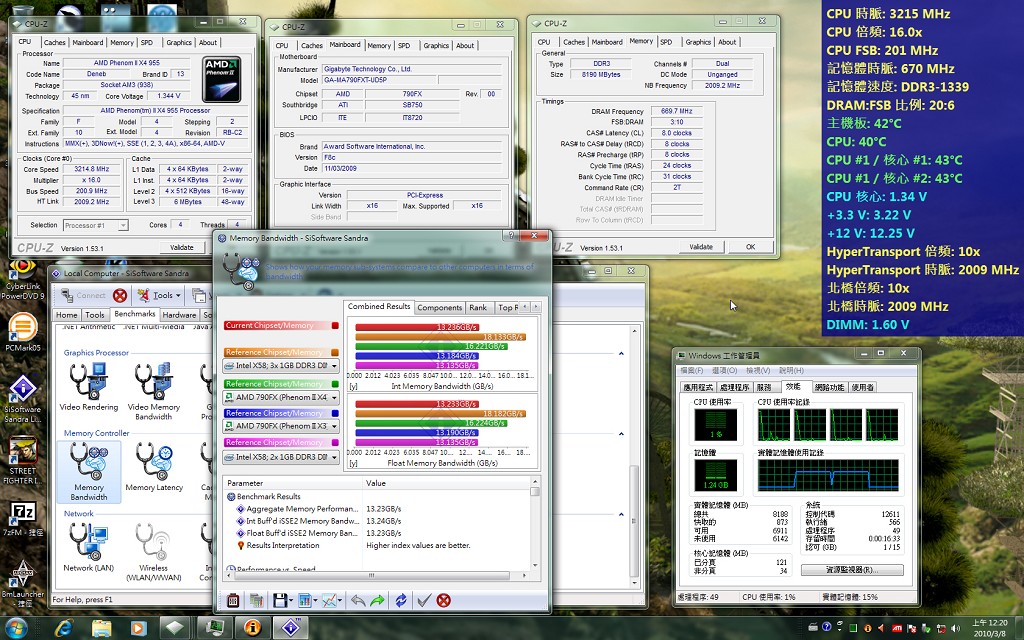Open the AMD 790FX Phenom II X4 dropdown

click(x=281, y=397)
